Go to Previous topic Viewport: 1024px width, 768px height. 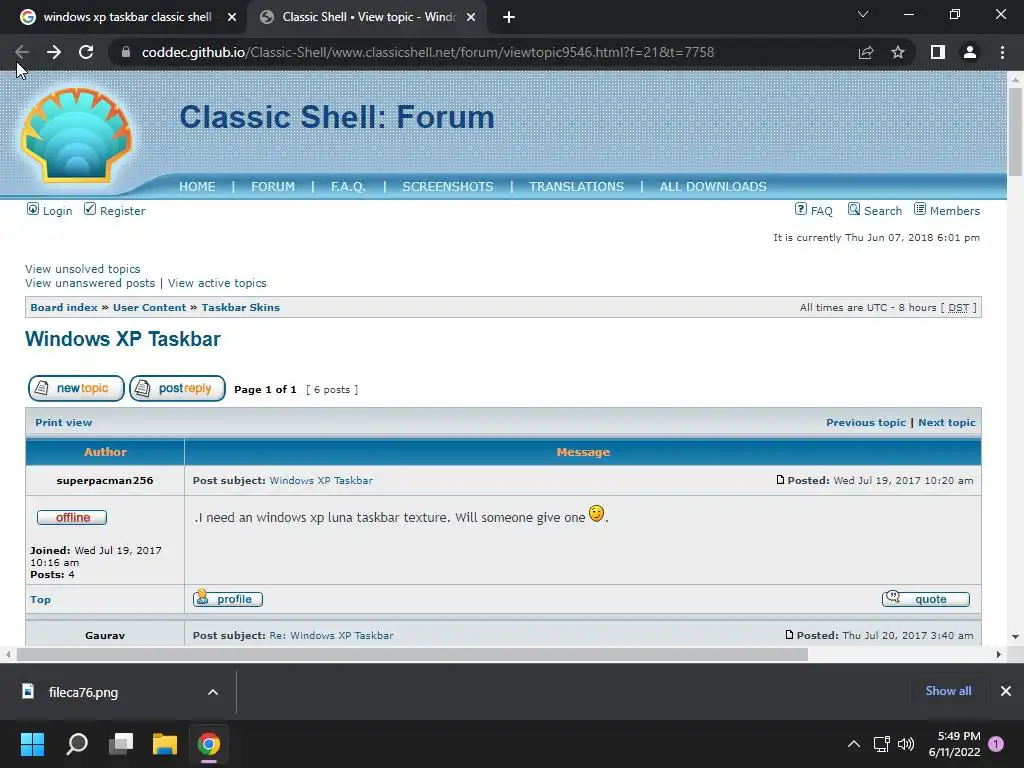click(866, 423)
